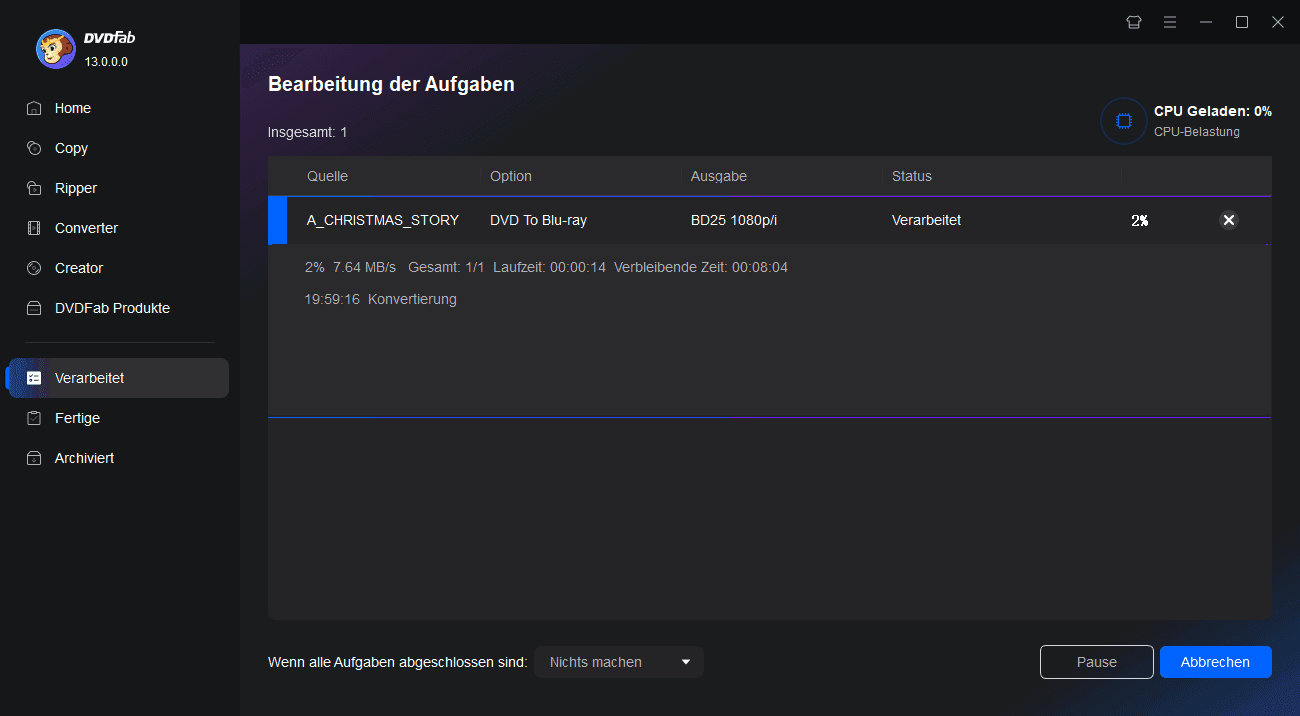Click the Ripper sidebar icon
The image size is (1300, 716).
pyautogui.click(x=34, y=188)
